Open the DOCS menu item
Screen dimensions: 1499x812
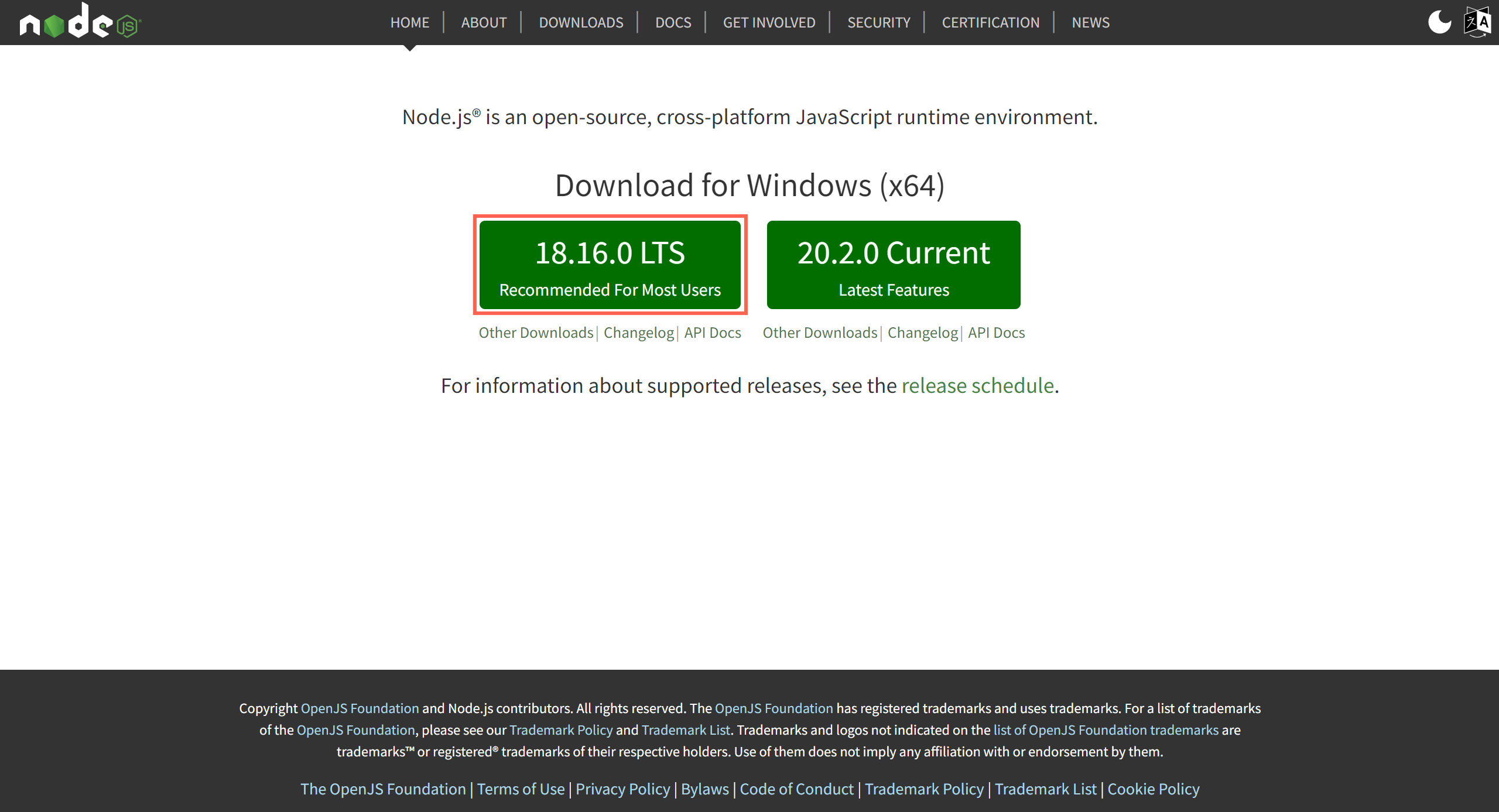(x=673, y=22)
